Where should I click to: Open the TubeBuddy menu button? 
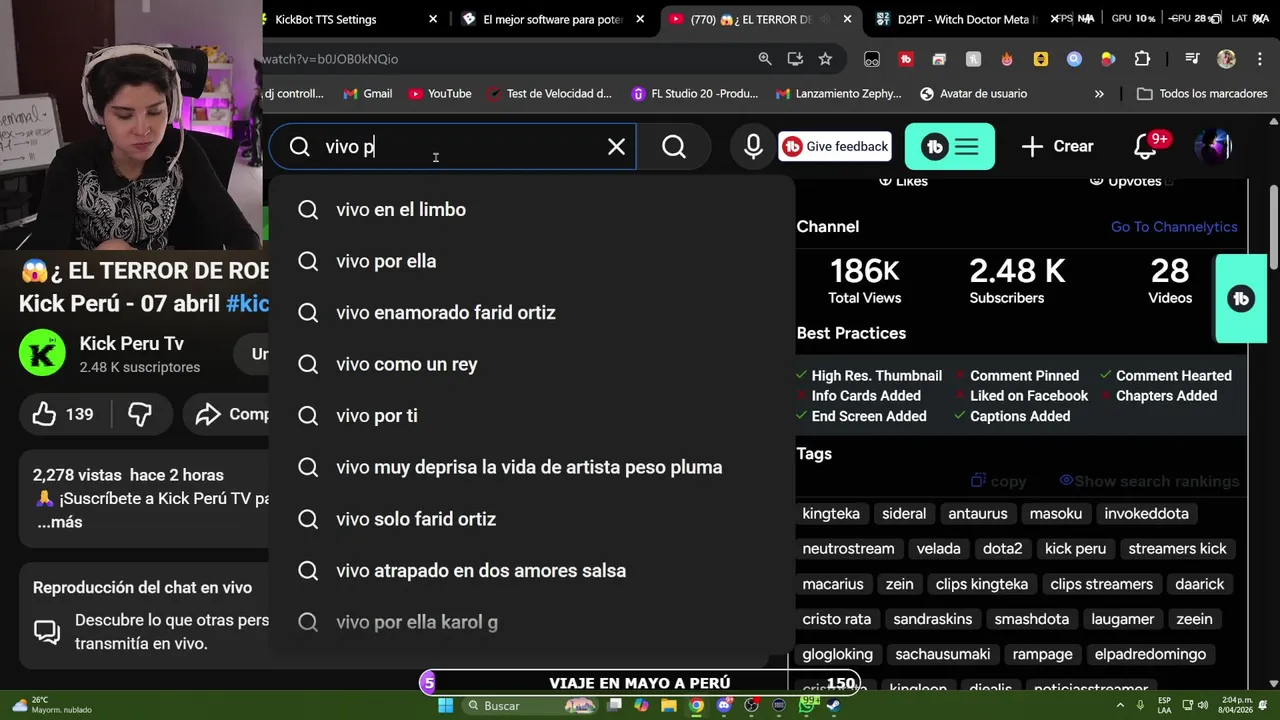950,147
